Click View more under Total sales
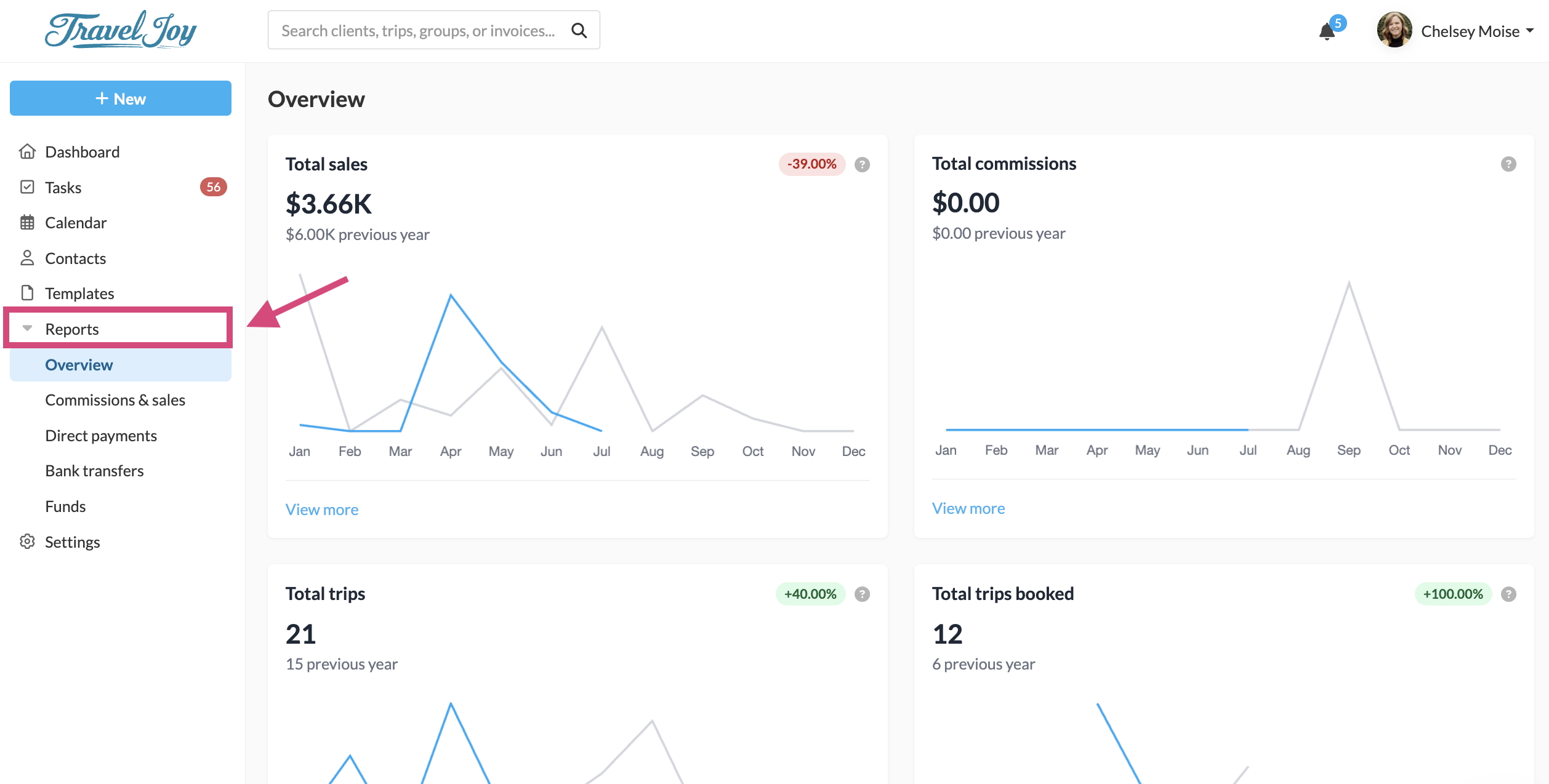This screenshot has height=784, width=1549. click(x=322, y=510)
